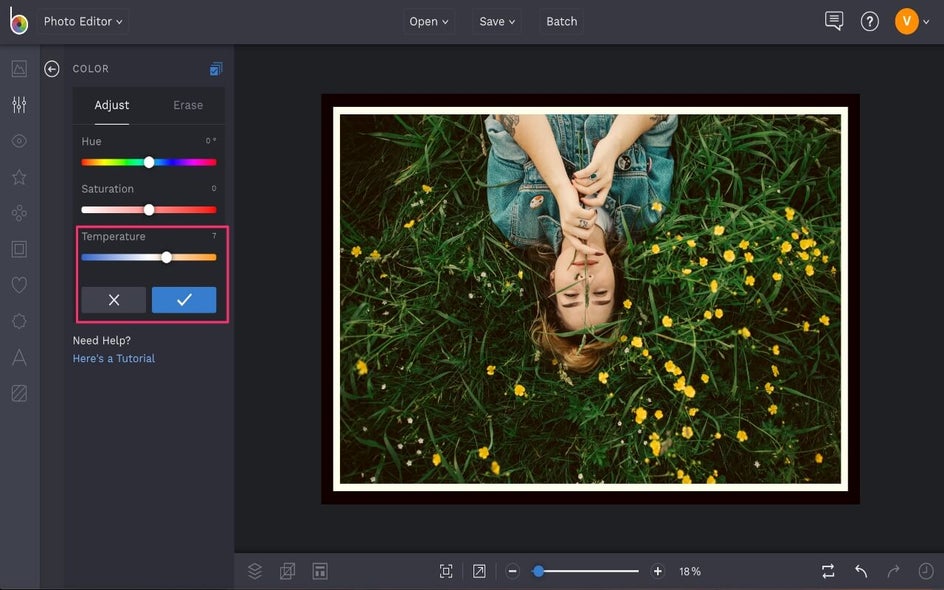Image resolution: width=944 pixels, height=590 pixels.
Task: Select the Effects star icon in sidebar
Action: click(x=19, y=177)
